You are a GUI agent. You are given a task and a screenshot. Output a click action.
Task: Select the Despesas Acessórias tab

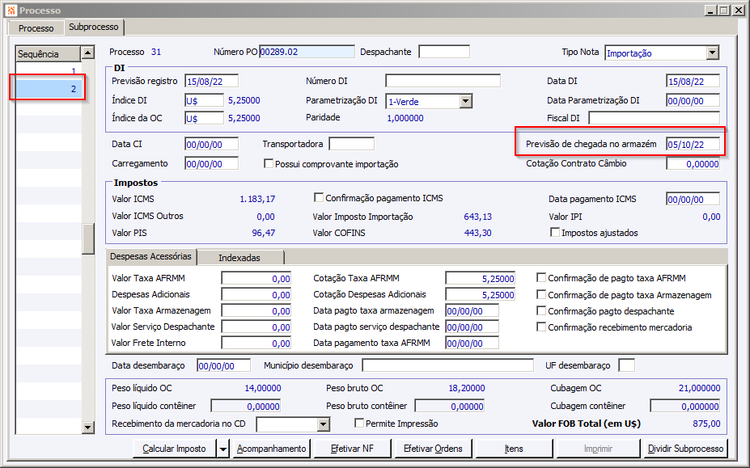tap(151, 257)
